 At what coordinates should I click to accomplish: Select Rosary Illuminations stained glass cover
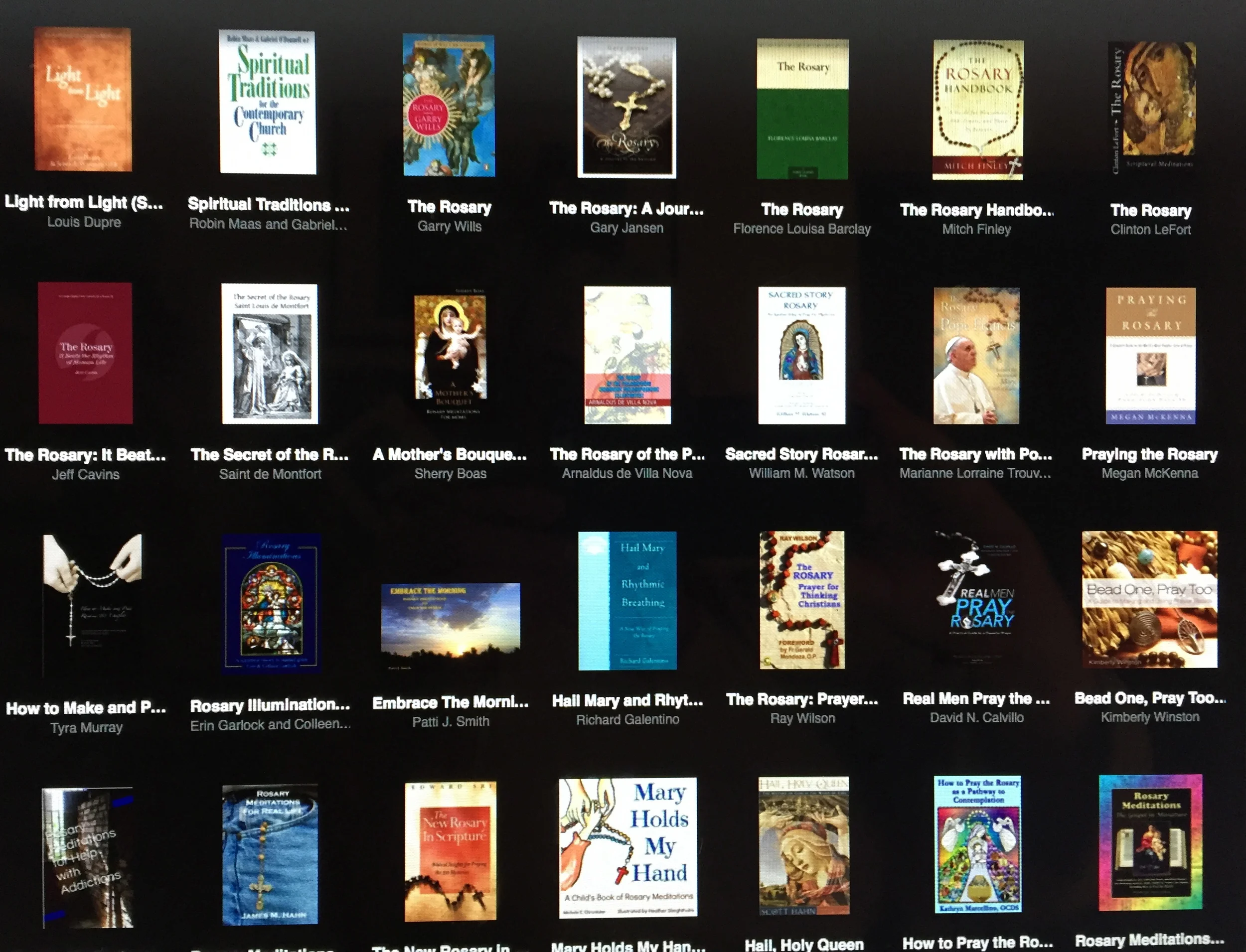click(x=272, y=603)
